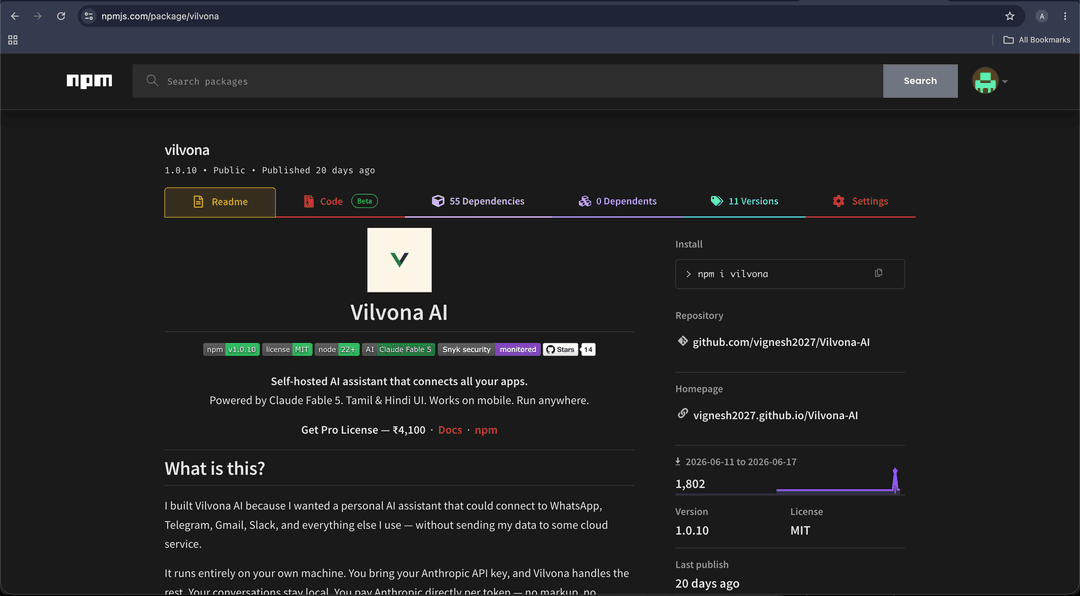Click the search magnifier icon
Image resolution: width=1080 pixels, height=596 pixels.
[x=152, y=81]
